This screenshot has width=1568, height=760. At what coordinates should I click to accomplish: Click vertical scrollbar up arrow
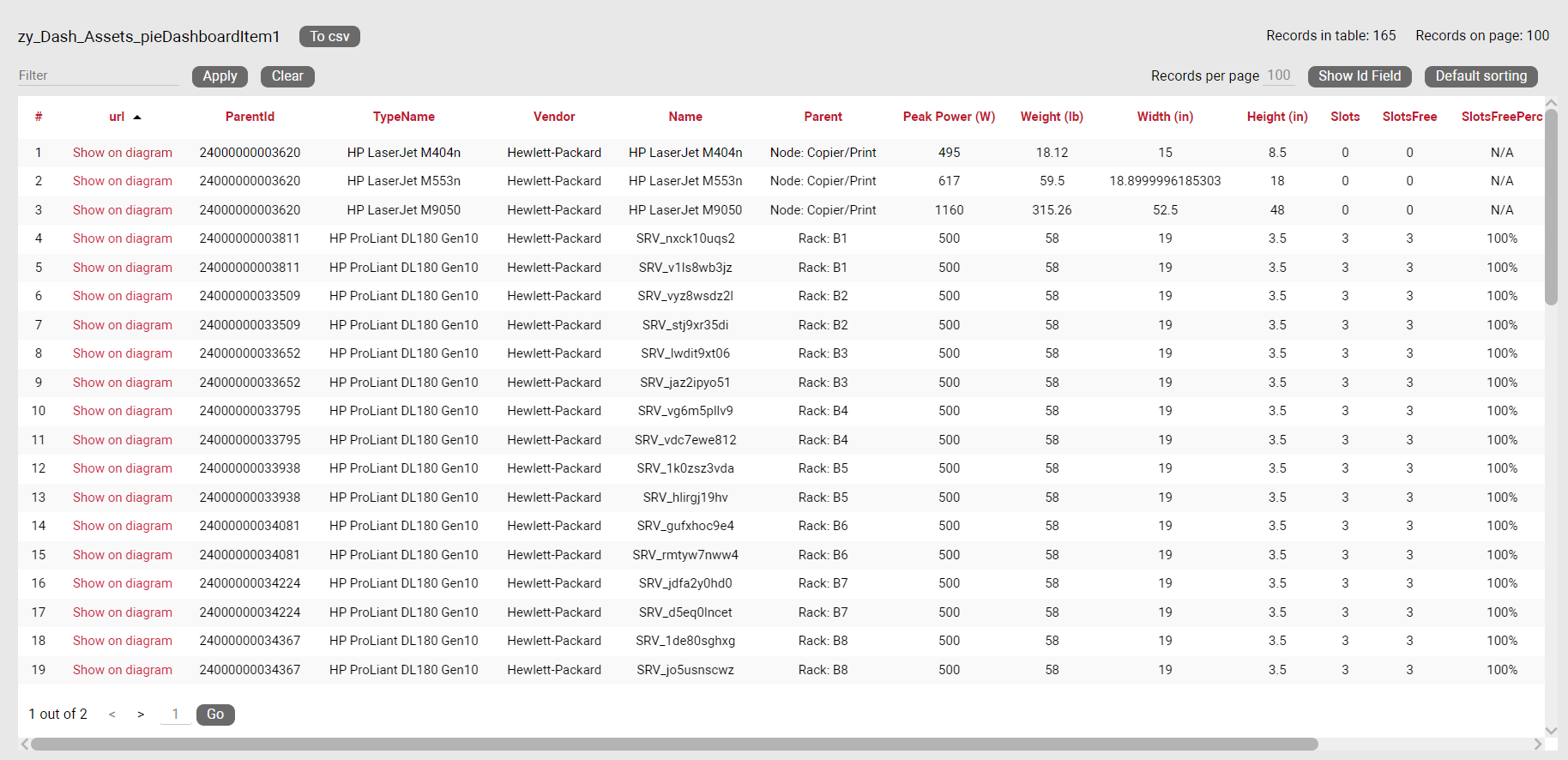[1551, 103]
